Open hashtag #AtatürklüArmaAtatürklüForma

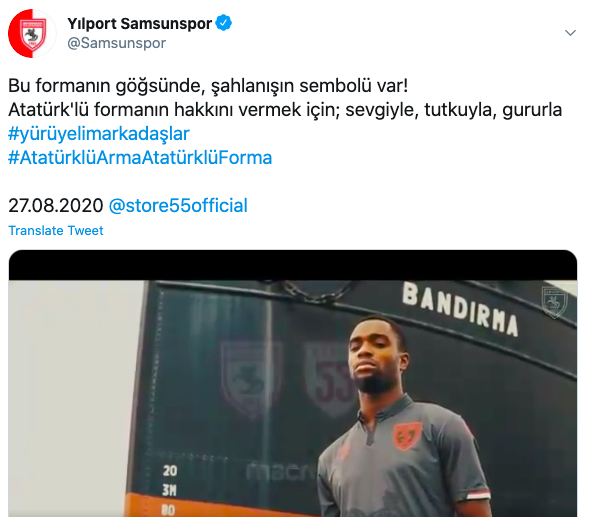coord(140,158)
